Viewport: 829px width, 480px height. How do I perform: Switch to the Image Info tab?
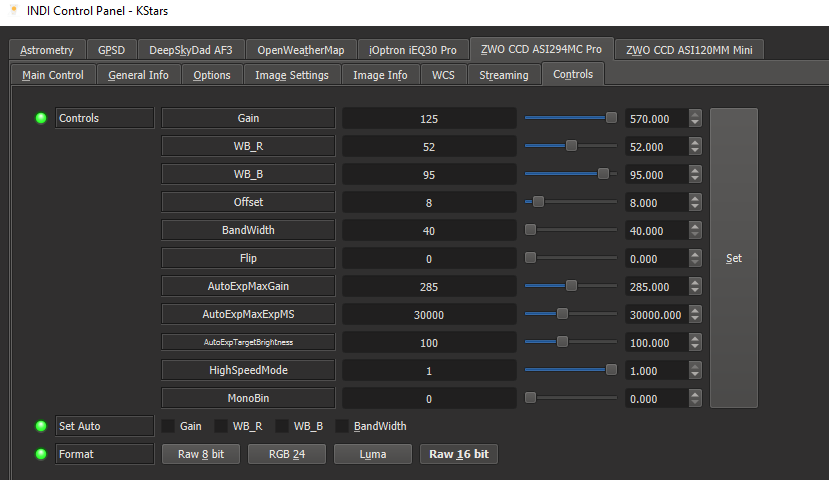click(380, 75)
